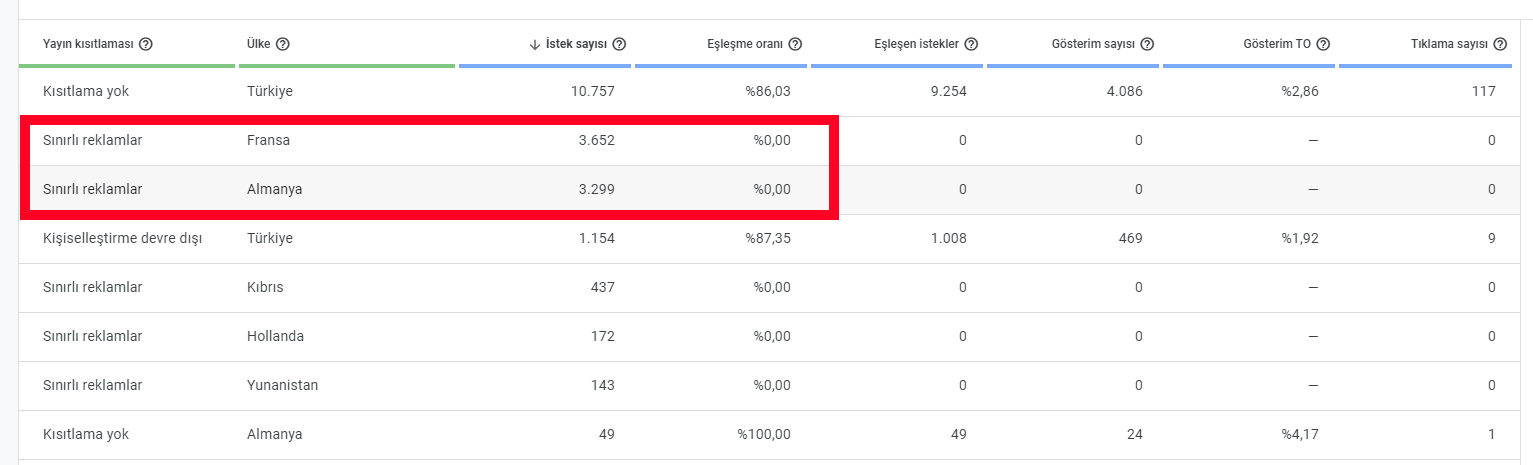Open help icon next to Gösterim TO
The height and width of the screenshot is (465, 1533).
click(x=1323, y=44)
